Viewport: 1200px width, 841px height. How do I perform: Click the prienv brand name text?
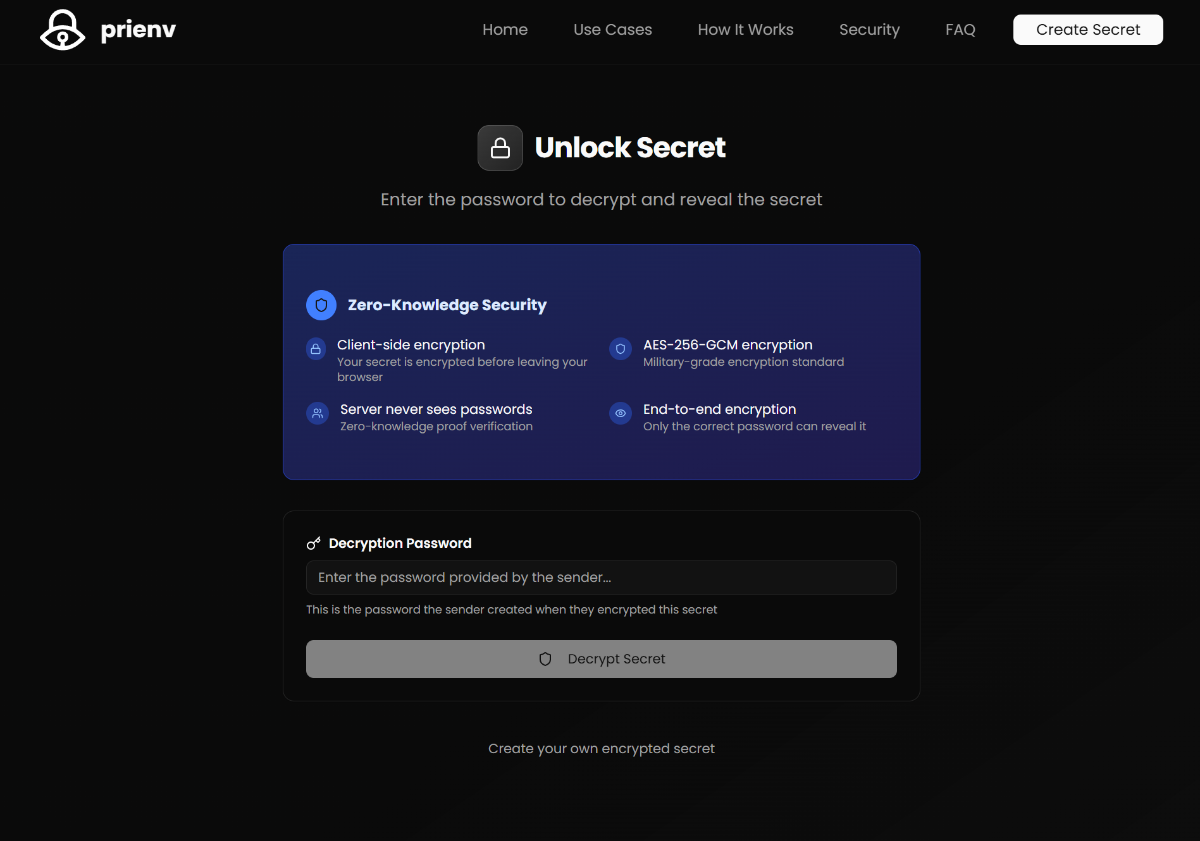pos(138,31)
